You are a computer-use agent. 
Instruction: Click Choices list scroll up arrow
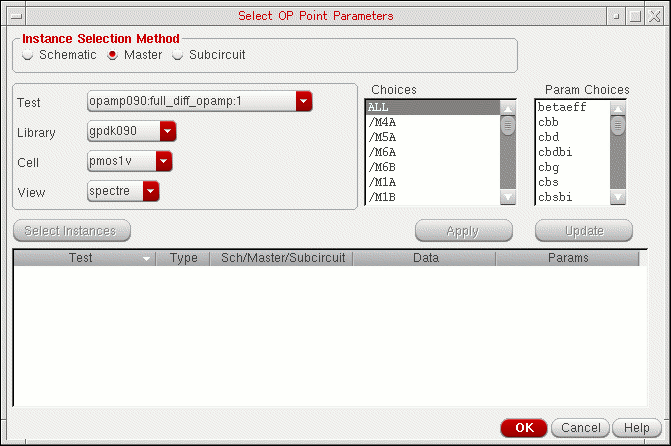pos(508,109)
